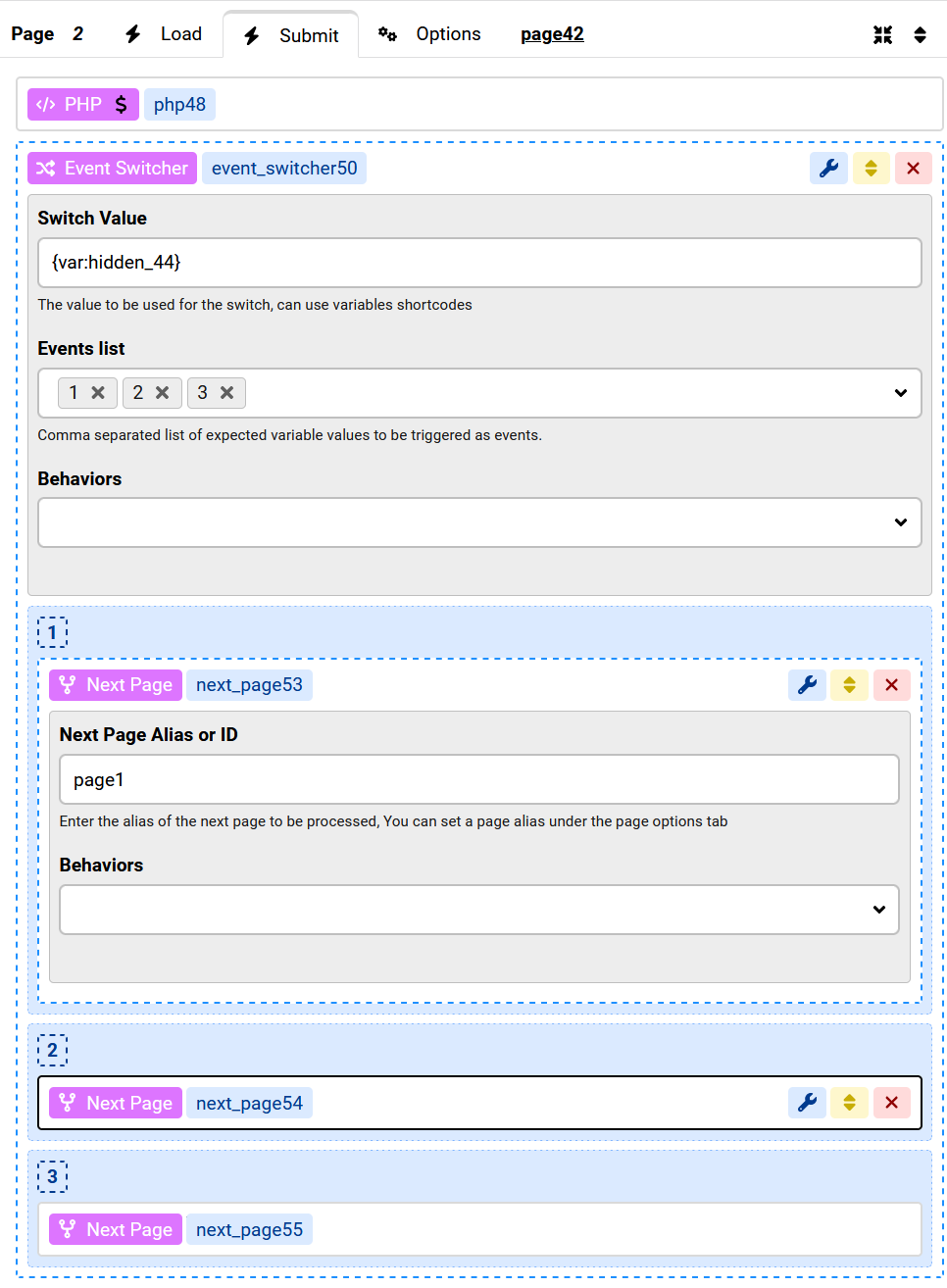Click the page42 link
The height and width of the screenshot is (1288, 947).
[x=552, y=34]
